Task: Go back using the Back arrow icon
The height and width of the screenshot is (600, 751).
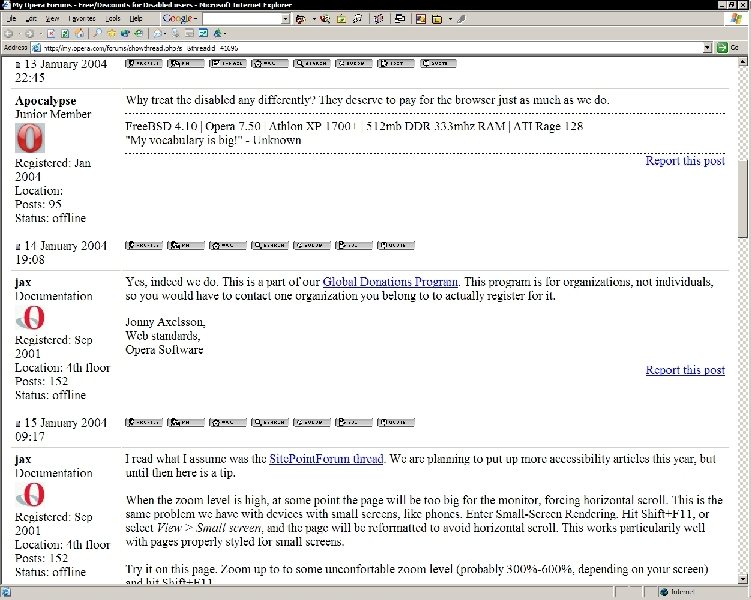Action: click(x=8, y=34)
